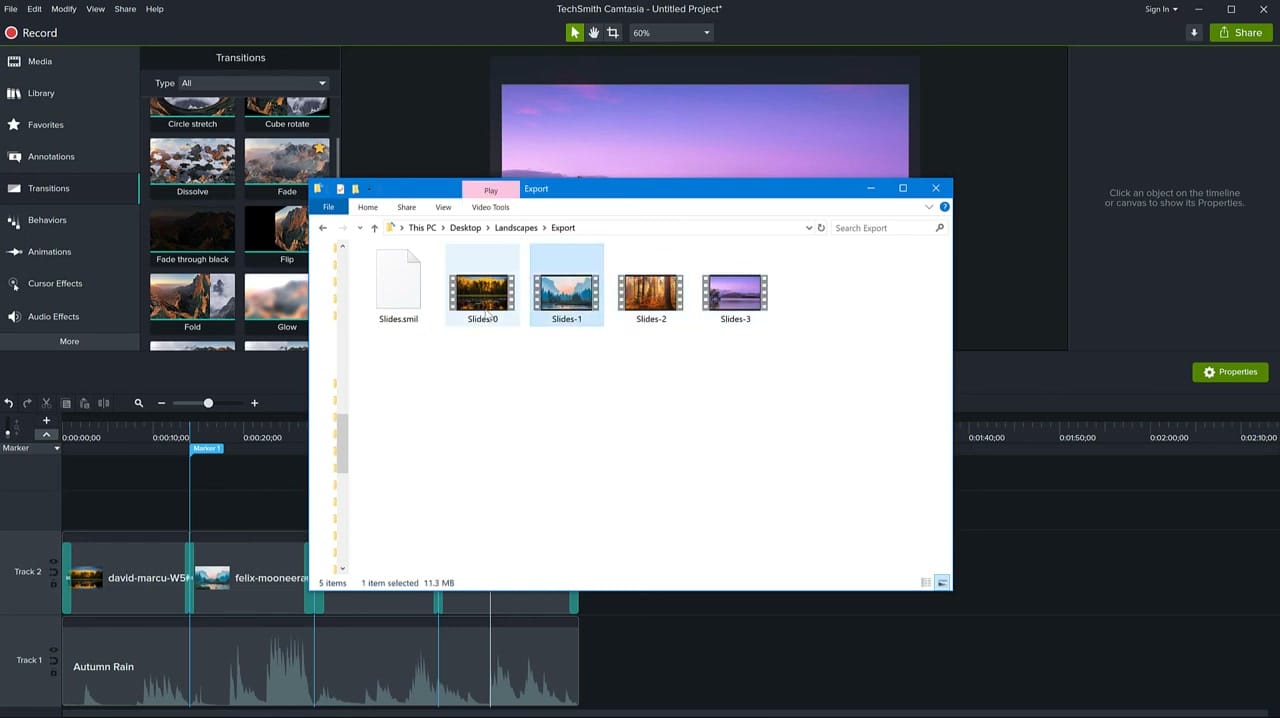
Task: Click the Copy icon in the timeline toolbar
Action: 66,403
